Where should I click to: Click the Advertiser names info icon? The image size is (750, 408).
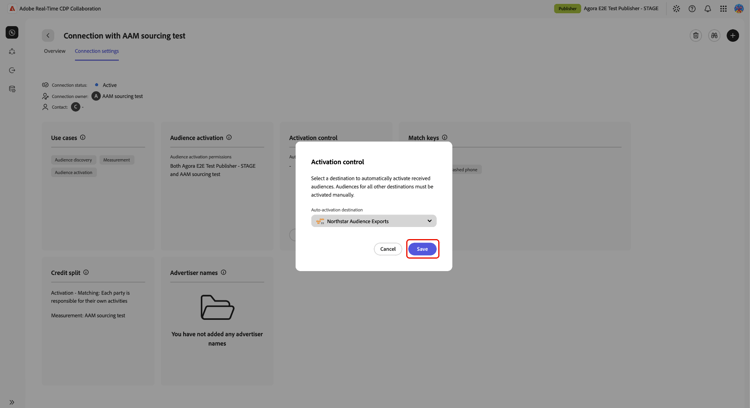pyautogui.click(x=223, y=272)
